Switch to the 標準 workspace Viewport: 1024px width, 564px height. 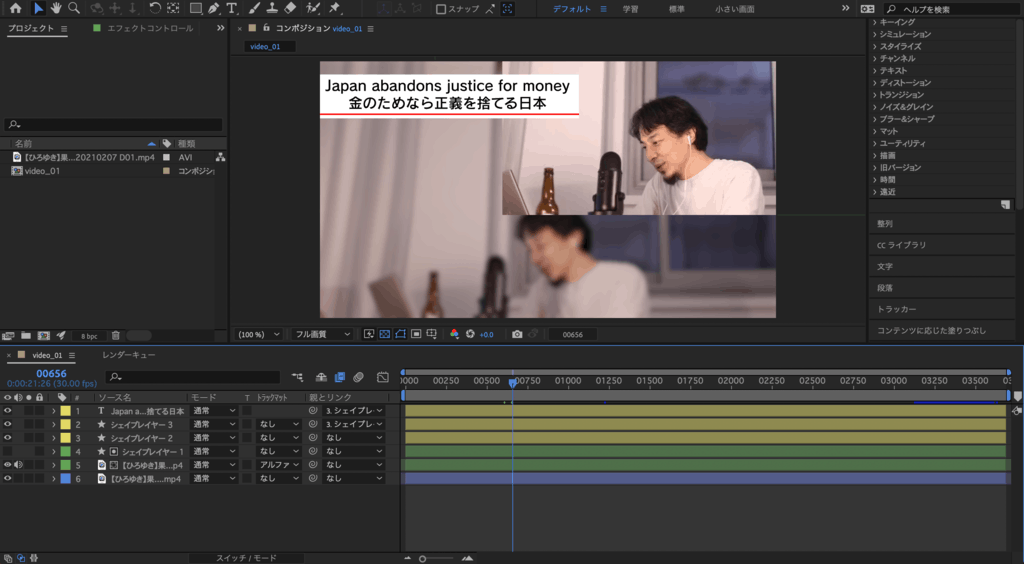(677, 9)
